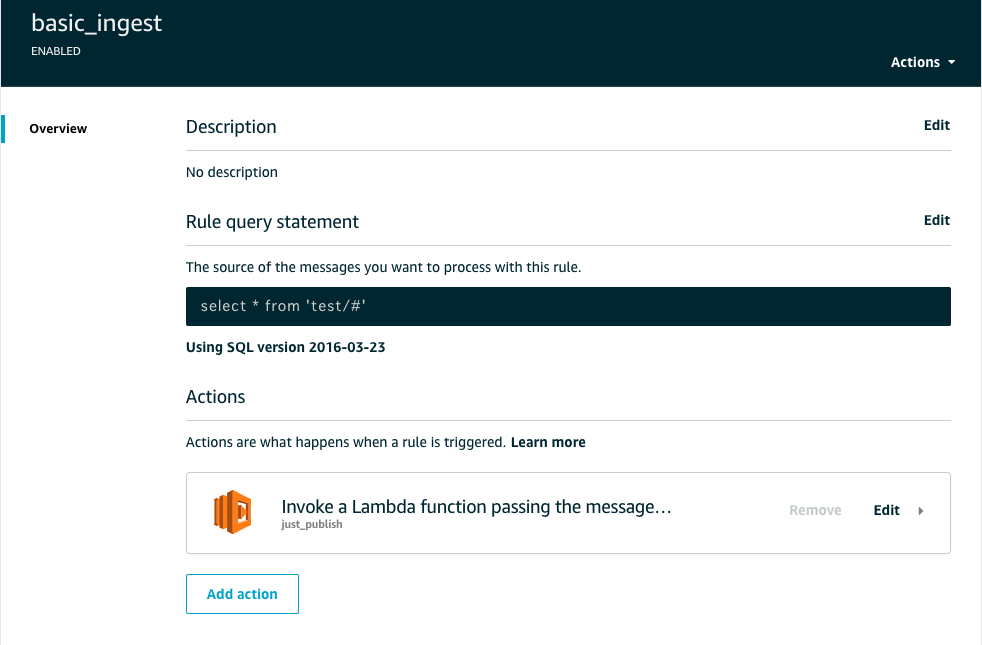Viewport: 982px width, 645px height.
Task: Select the Overview sidebar item
Action: 58,128
